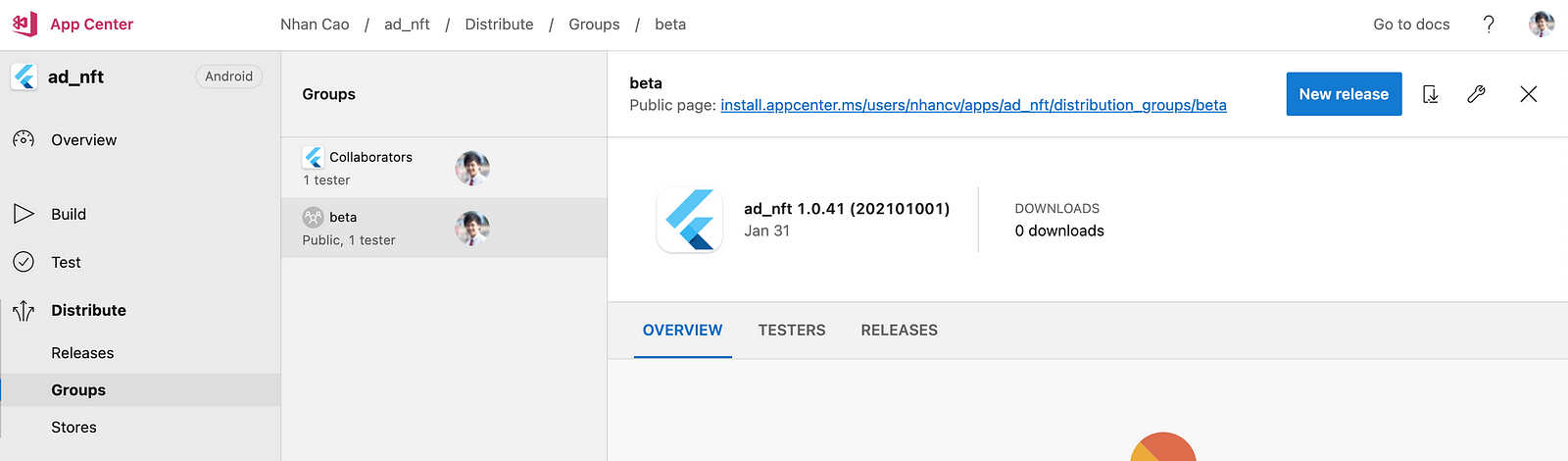The width and height of the screenshot is (1568, 461).
Task: Switch to the RELEASES tab
Action: click(900, 331)
